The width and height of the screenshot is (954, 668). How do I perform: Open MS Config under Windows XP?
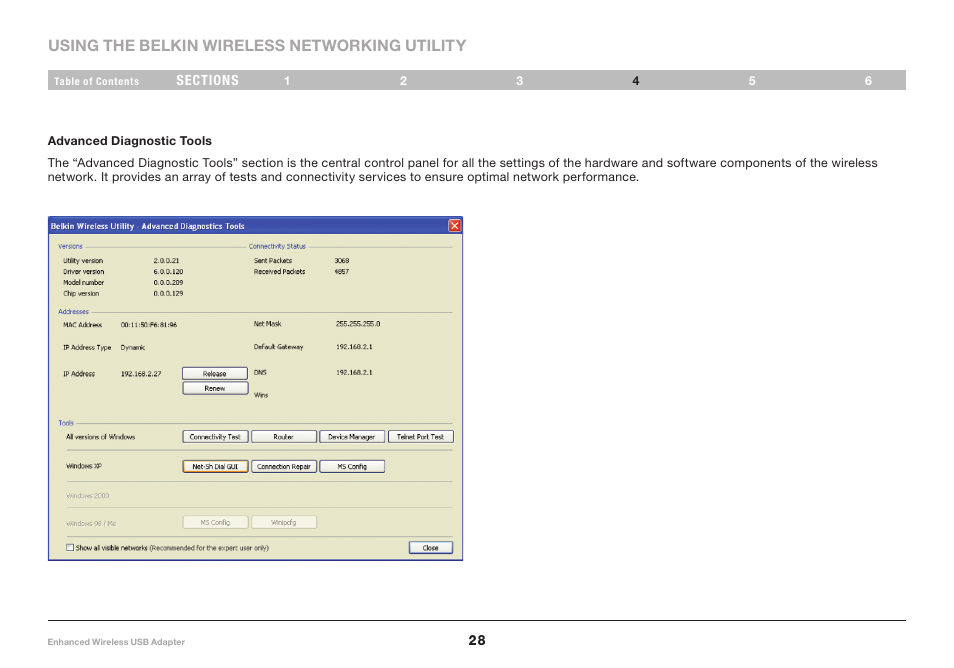[x=352, y=467]
